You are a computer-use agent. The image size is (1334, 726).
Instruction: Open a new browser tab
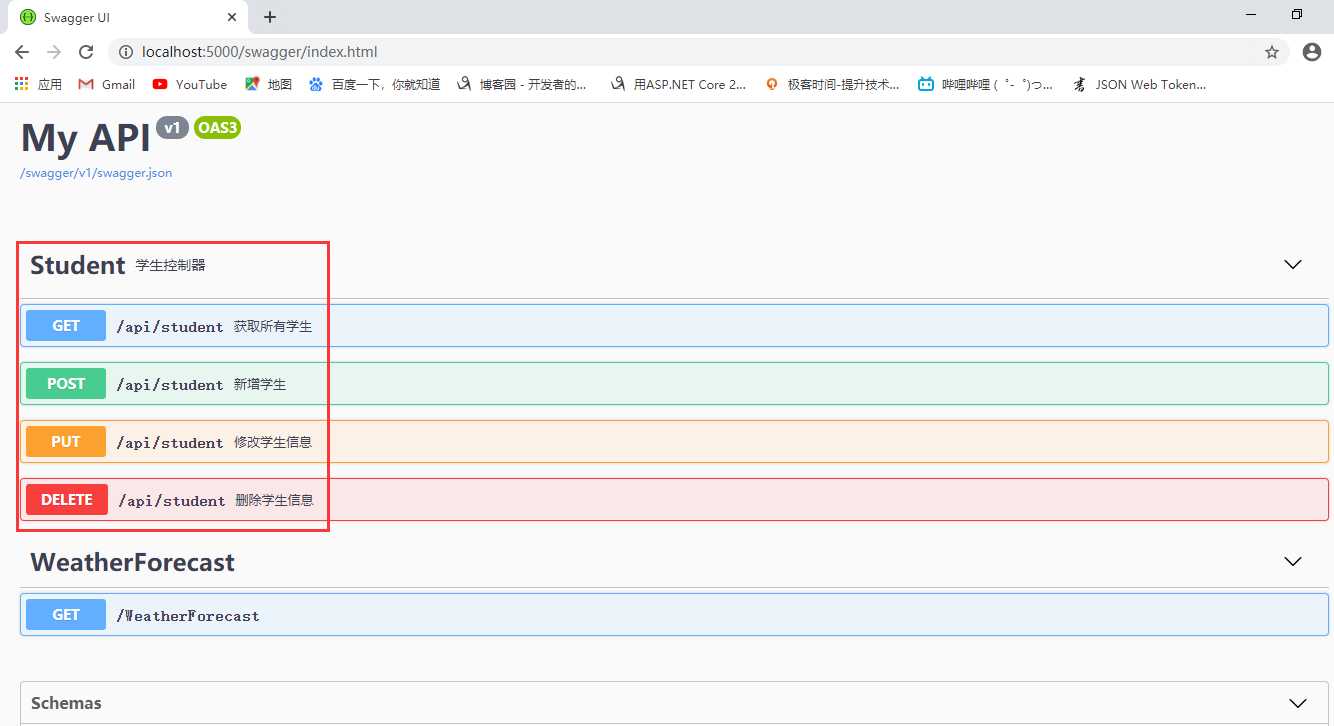point(270,17)
